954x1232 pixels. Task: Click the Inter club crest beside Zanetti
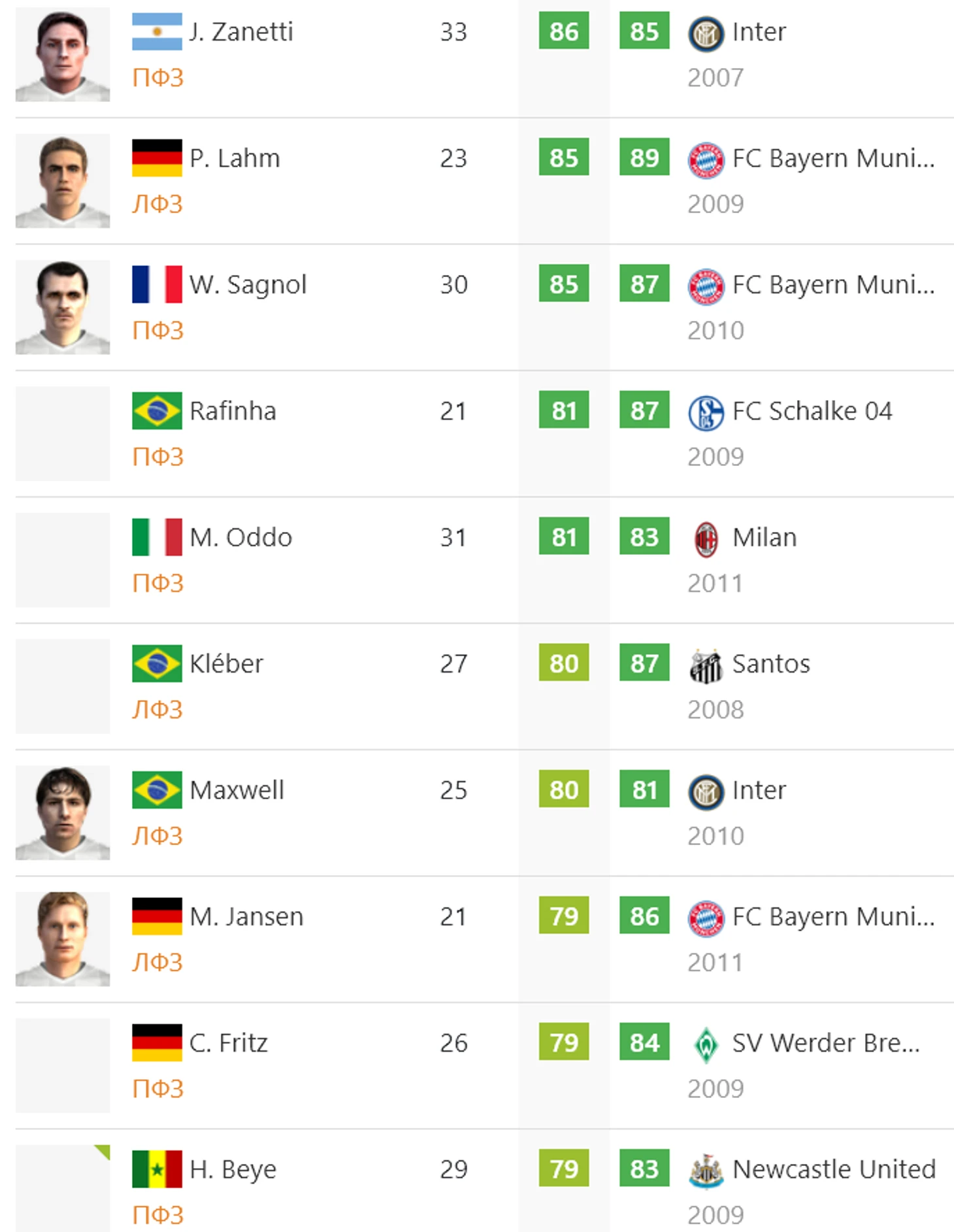[x=706, y=33]
